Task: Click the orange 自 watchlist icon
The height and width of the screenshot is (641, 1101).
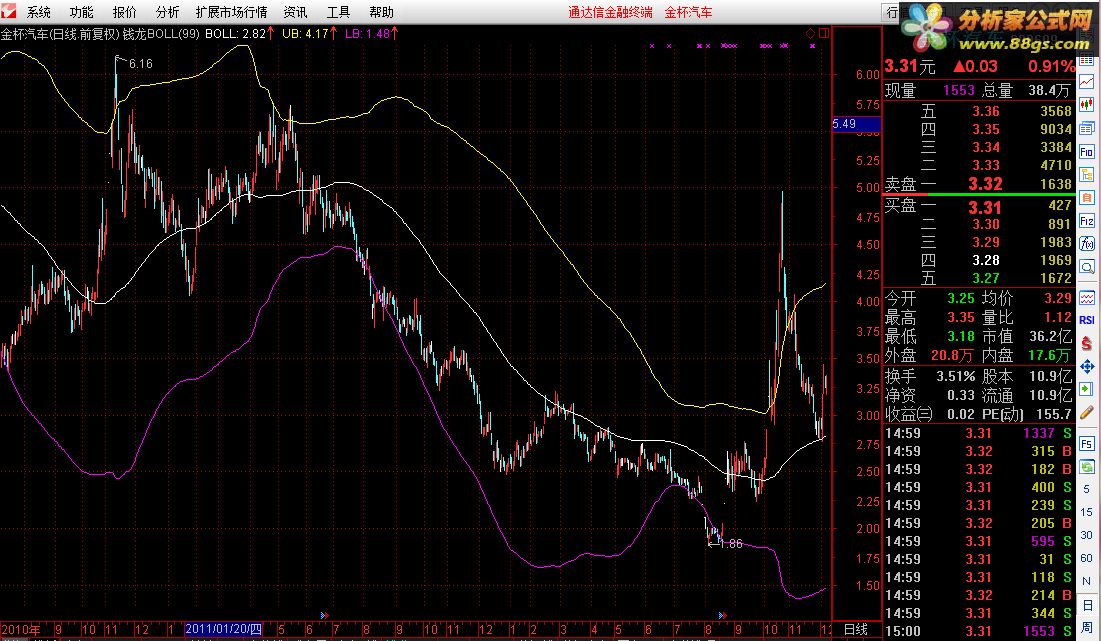Action: tap(1086, 198)
